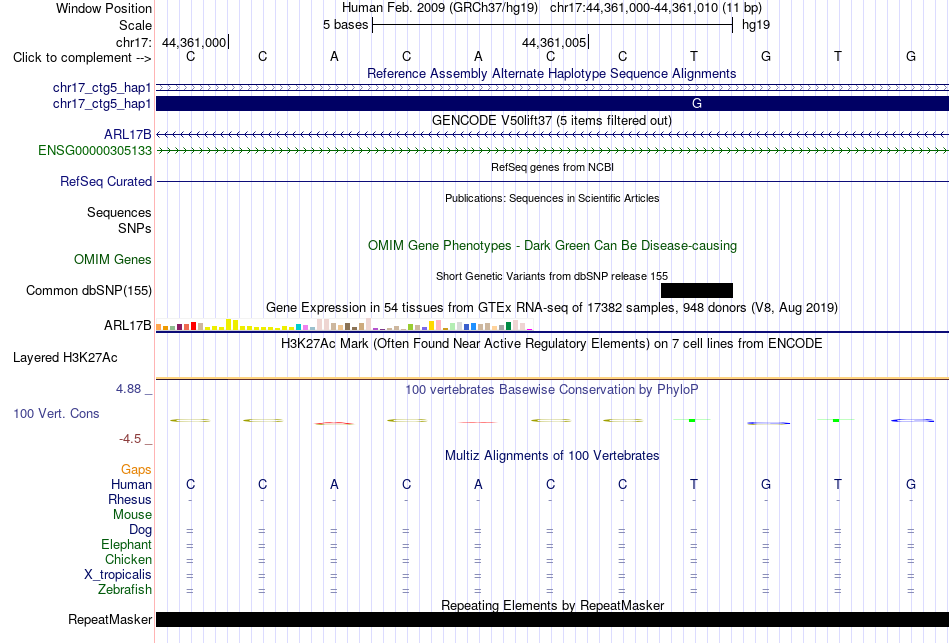Screen dimensions: 950x643
Task: Click ARL17B label in the GTEx track
Action: [x=127, y=325]
